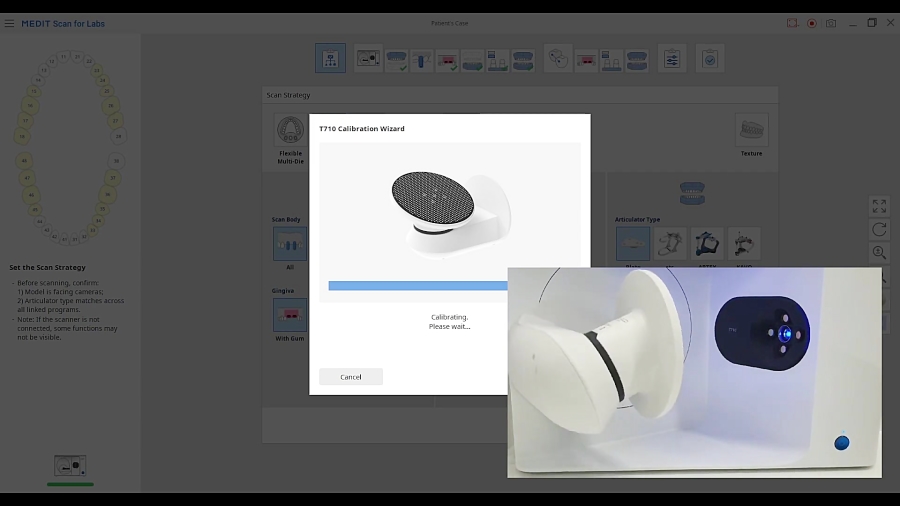Click the rotate view icon

879,230
